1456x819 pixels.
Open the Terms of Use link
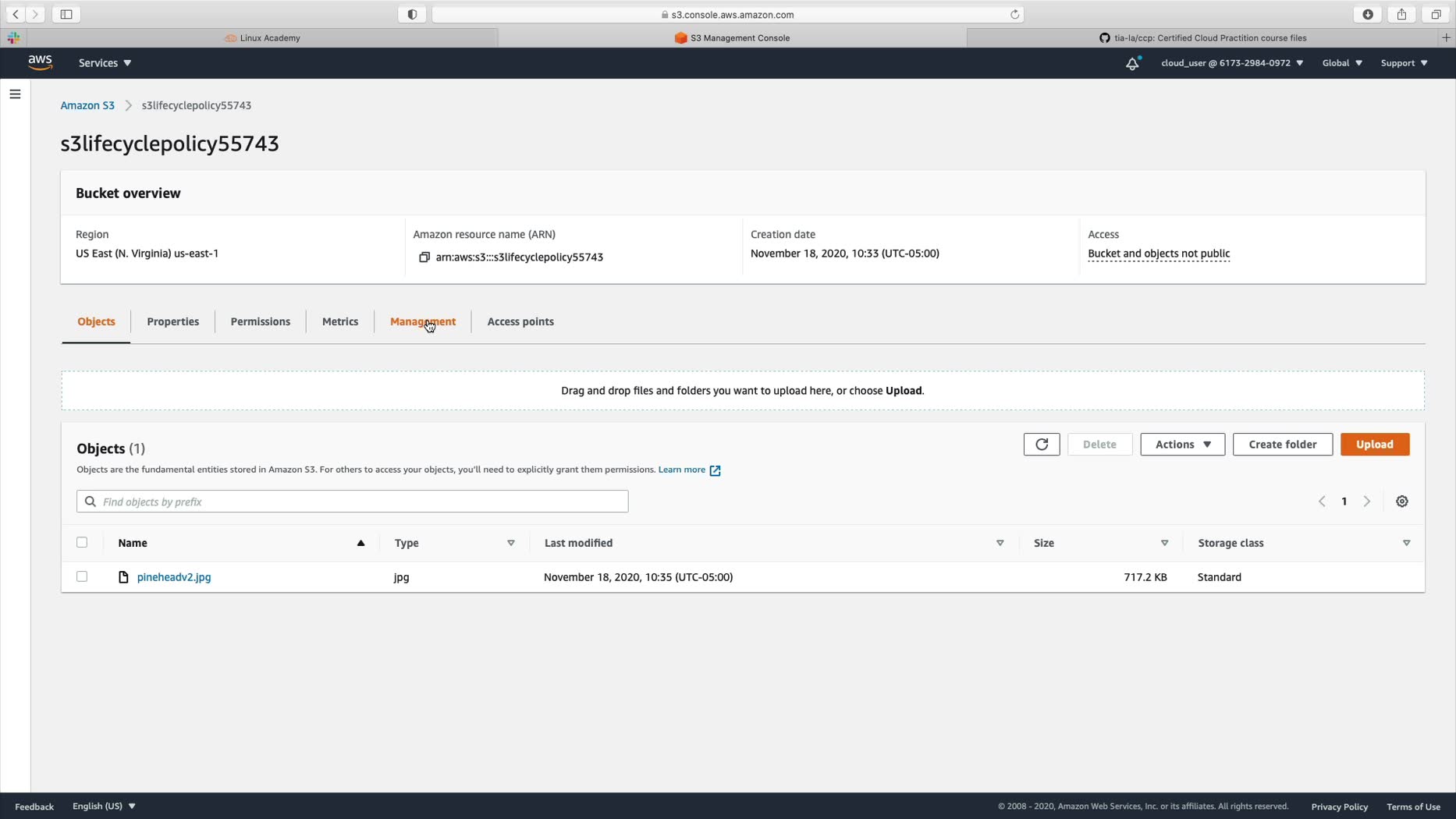(x=1413, y=807)
